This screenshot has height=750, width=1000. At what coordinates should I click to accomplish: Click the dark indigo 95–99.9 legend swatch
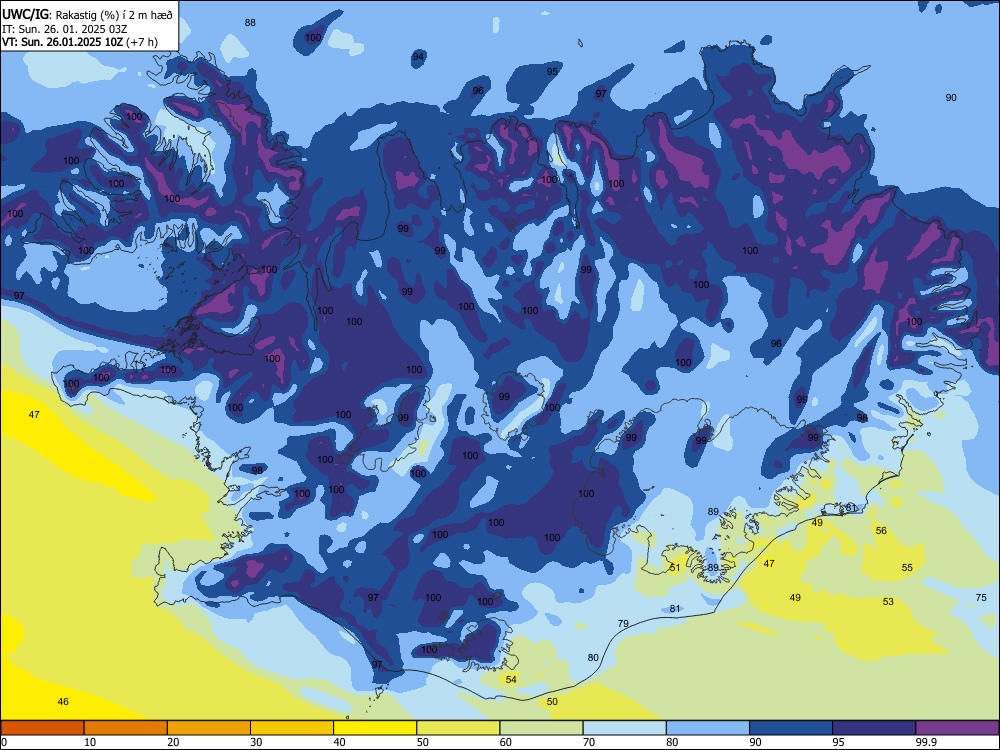click(x=874, y=728)
